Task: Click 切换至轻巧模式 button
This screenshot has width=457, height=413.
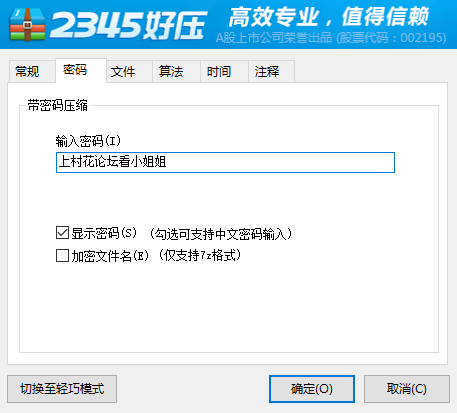Action: [62, 389]
